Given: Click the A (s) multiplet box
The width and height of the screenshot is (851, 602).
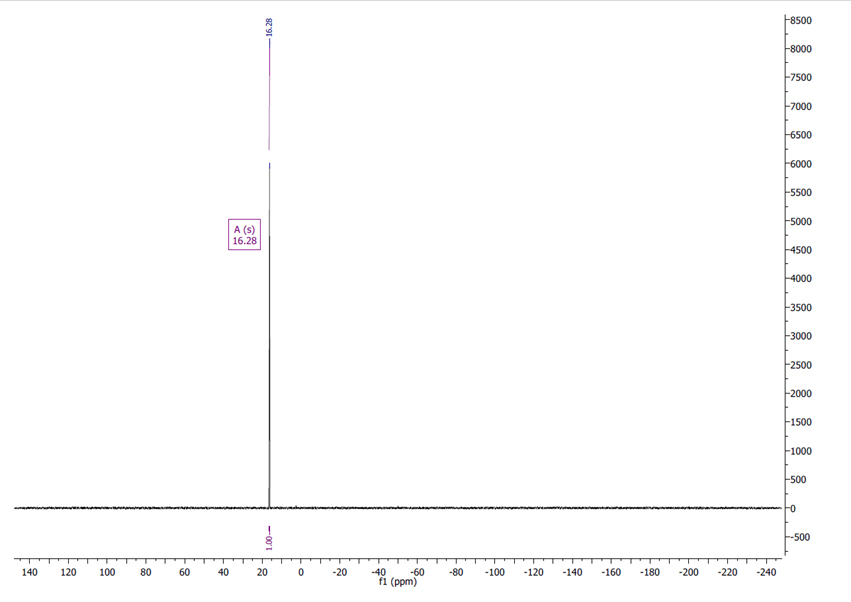Looking at the screenshot, I should (244, 235).
